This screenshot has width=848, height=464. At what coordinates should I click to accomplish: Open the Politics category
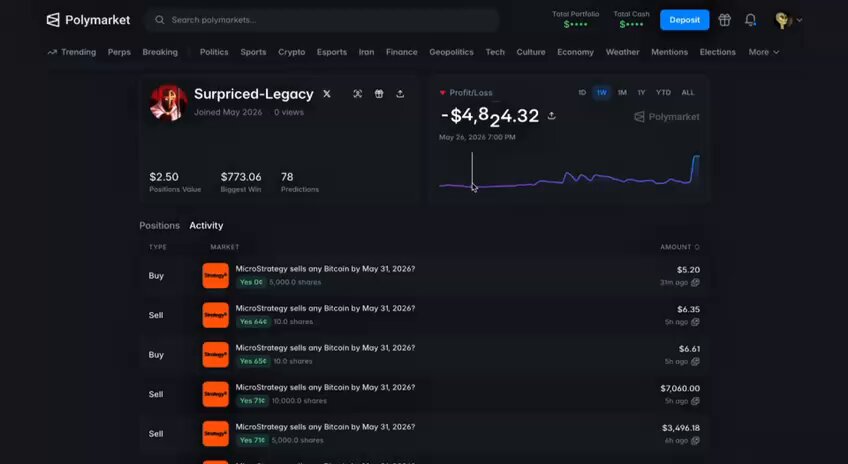click(x=214, y=52)
